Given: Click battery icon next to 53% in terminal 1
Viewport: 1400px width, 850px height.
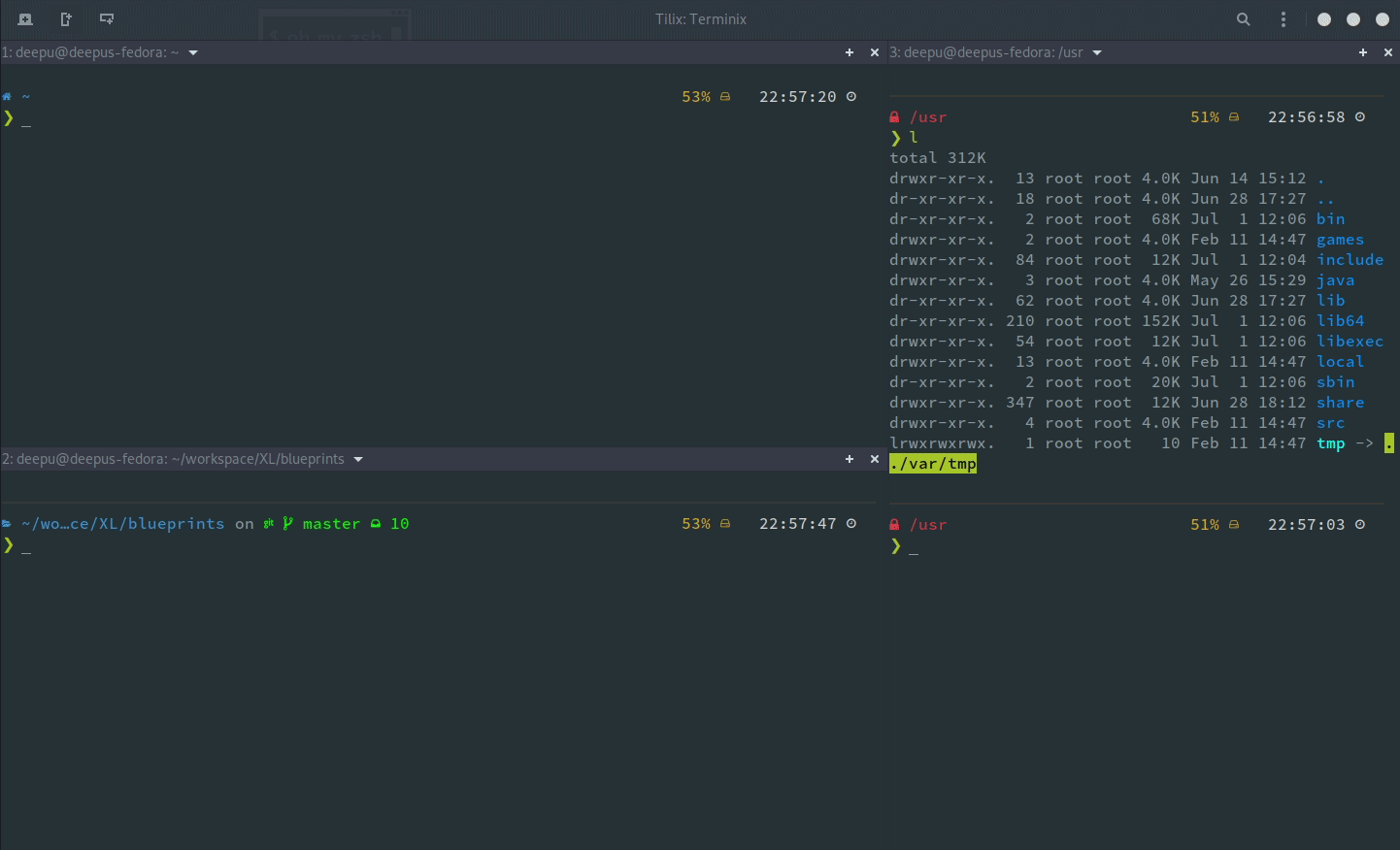Looking at the screenshot, I should point(724,96).
